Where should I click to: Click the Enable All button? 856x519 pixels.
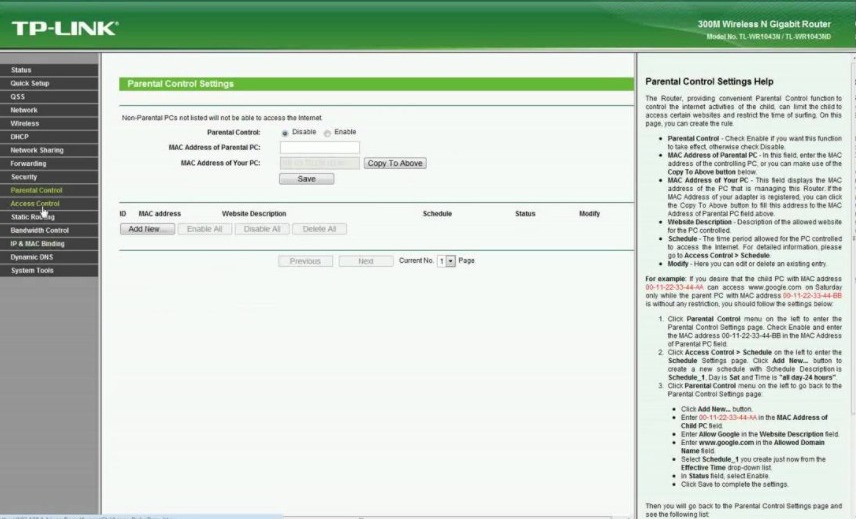point(205,229)
